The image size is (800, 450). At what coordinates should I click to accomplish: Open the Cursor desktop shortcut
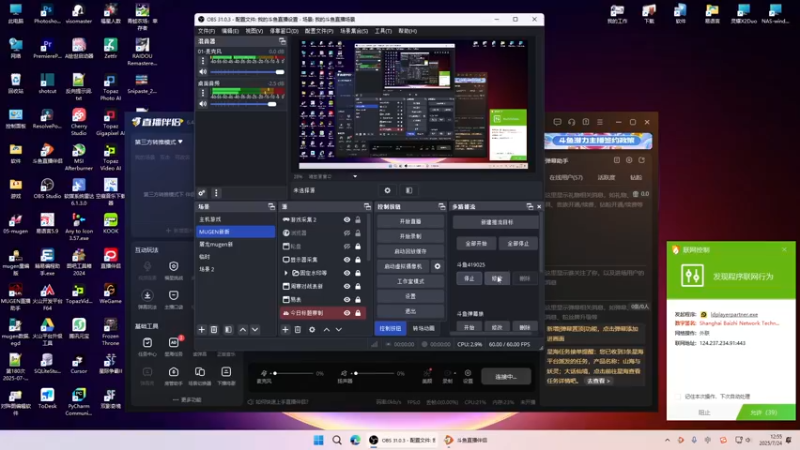click(x=79, y=364)
